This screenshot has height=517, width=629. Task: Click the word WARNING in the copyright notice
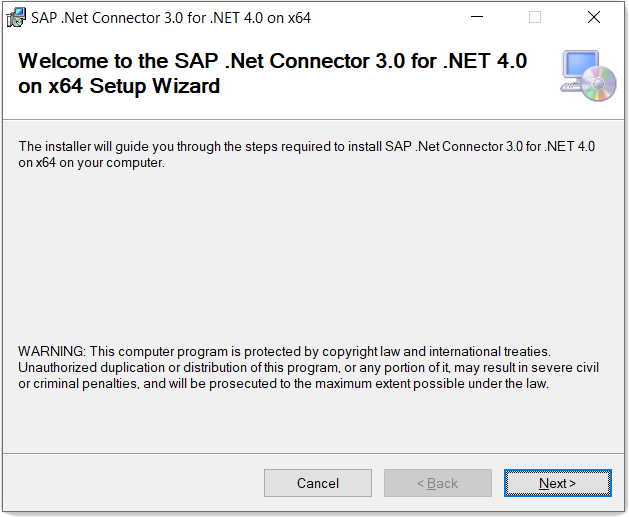[52, 351]
